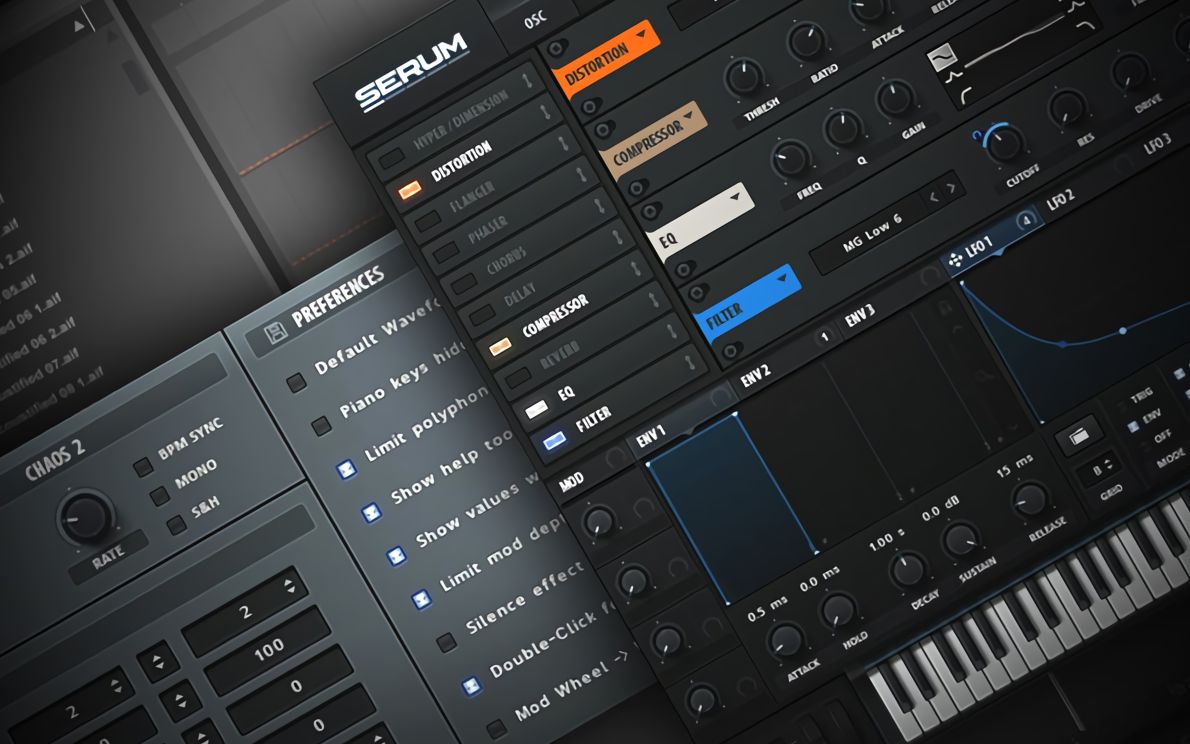Toggle the Default Wavef... preference checkbox
Viewport: 1190px width, 744px height.
point(296,382)
